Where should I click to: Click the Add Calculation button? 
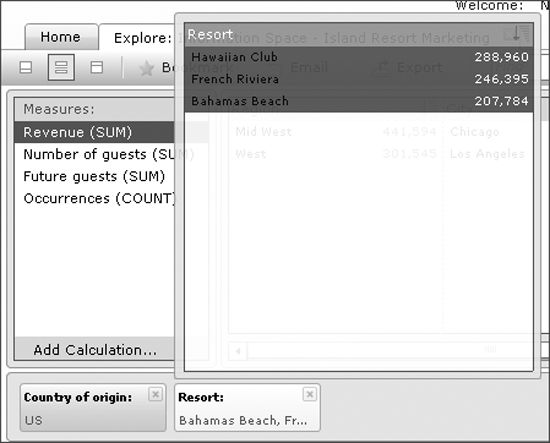(95, 350)
